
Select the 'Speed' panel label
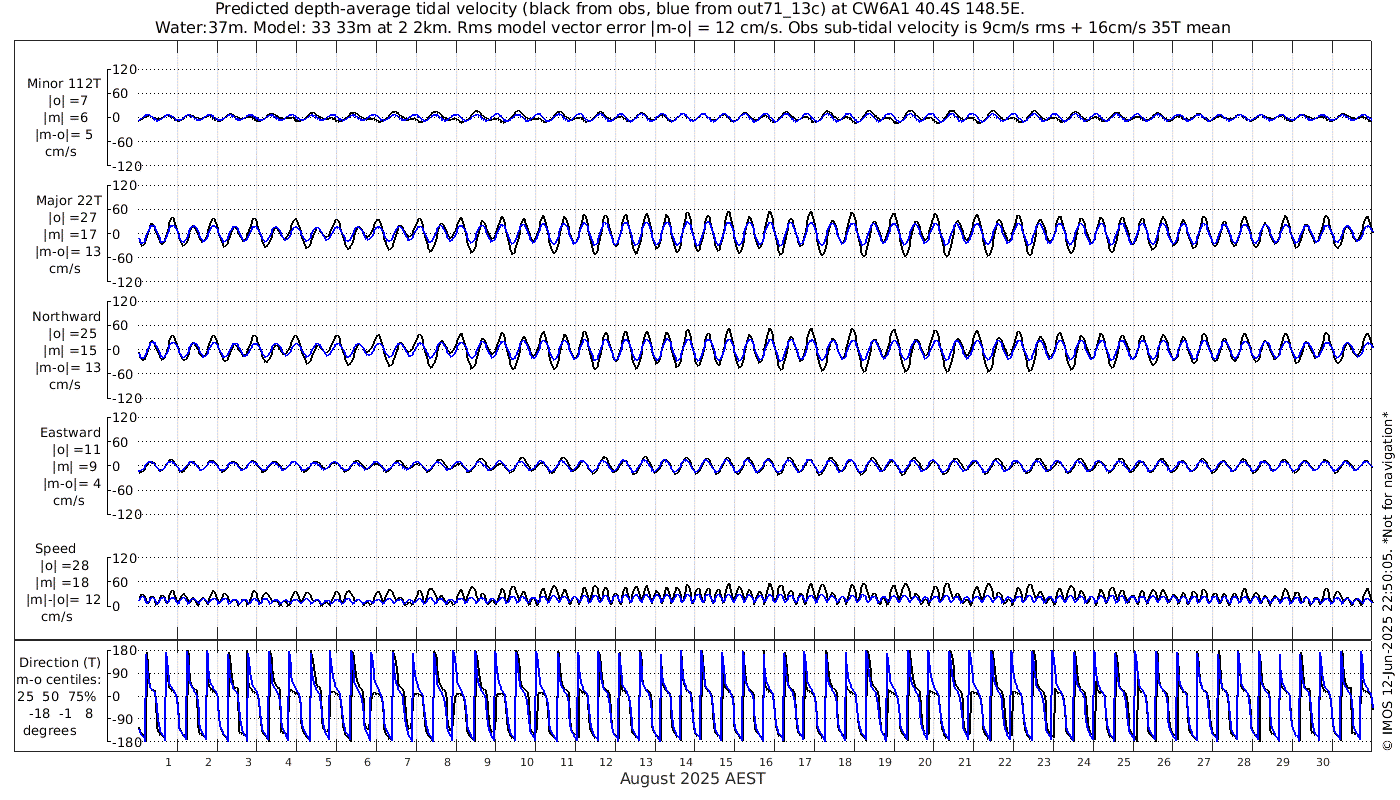tap(55, 549)
